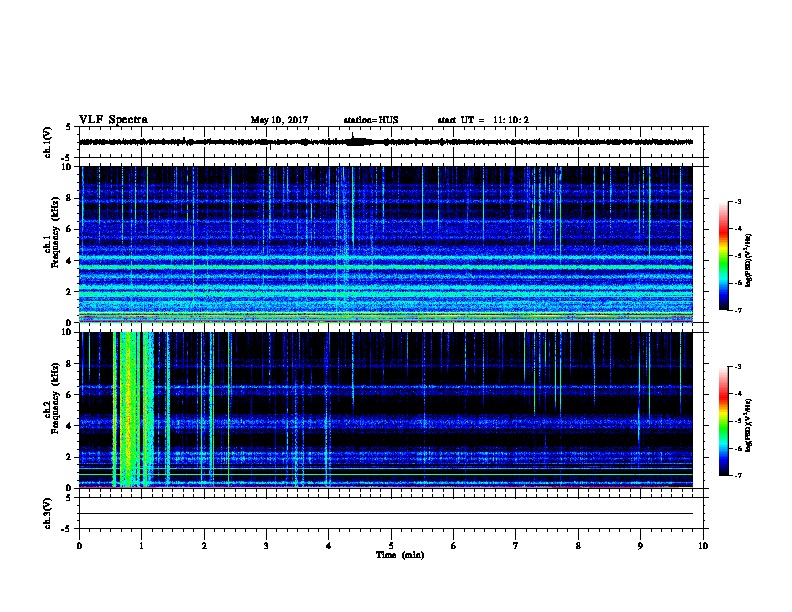
Task: Select the ch.2 "Frequency (kHz)" axis label
Action: pos(55,398)
